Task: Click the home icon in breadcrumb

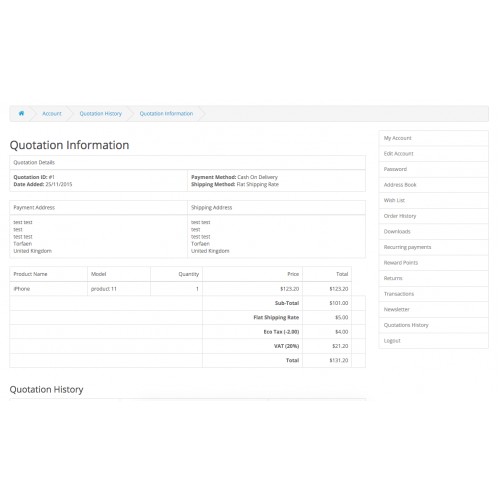Action: pyautogui.click(x=21, y=113)
